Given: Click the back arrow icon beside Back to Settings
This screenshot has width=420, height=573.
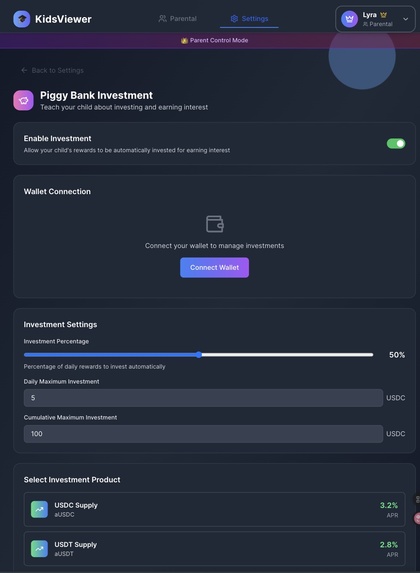Looking at the screenshot, I should pos(24,70).
